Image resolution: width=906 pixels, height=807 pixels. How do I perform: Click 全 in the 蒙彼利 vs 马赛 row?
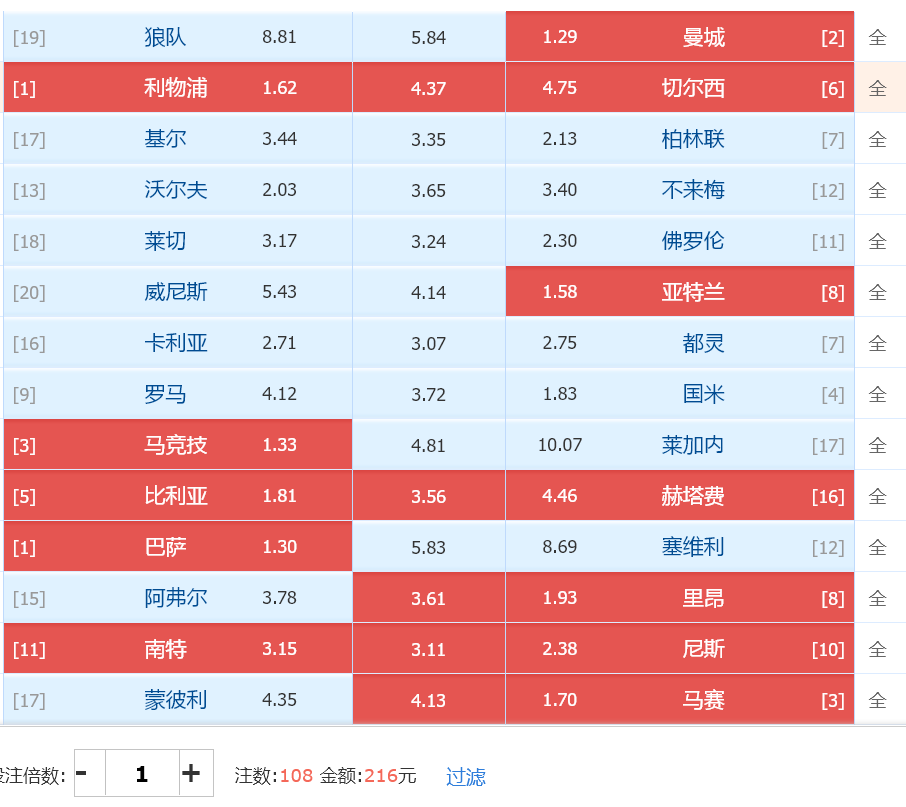click(877, 700)
